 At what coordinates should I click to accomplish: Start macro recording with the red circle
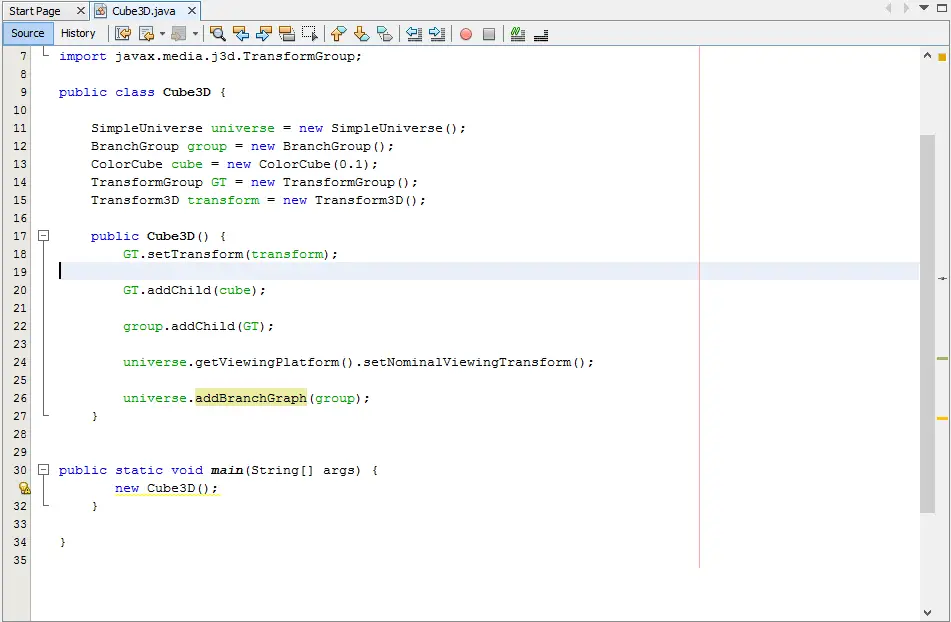[x=463, y=33]
